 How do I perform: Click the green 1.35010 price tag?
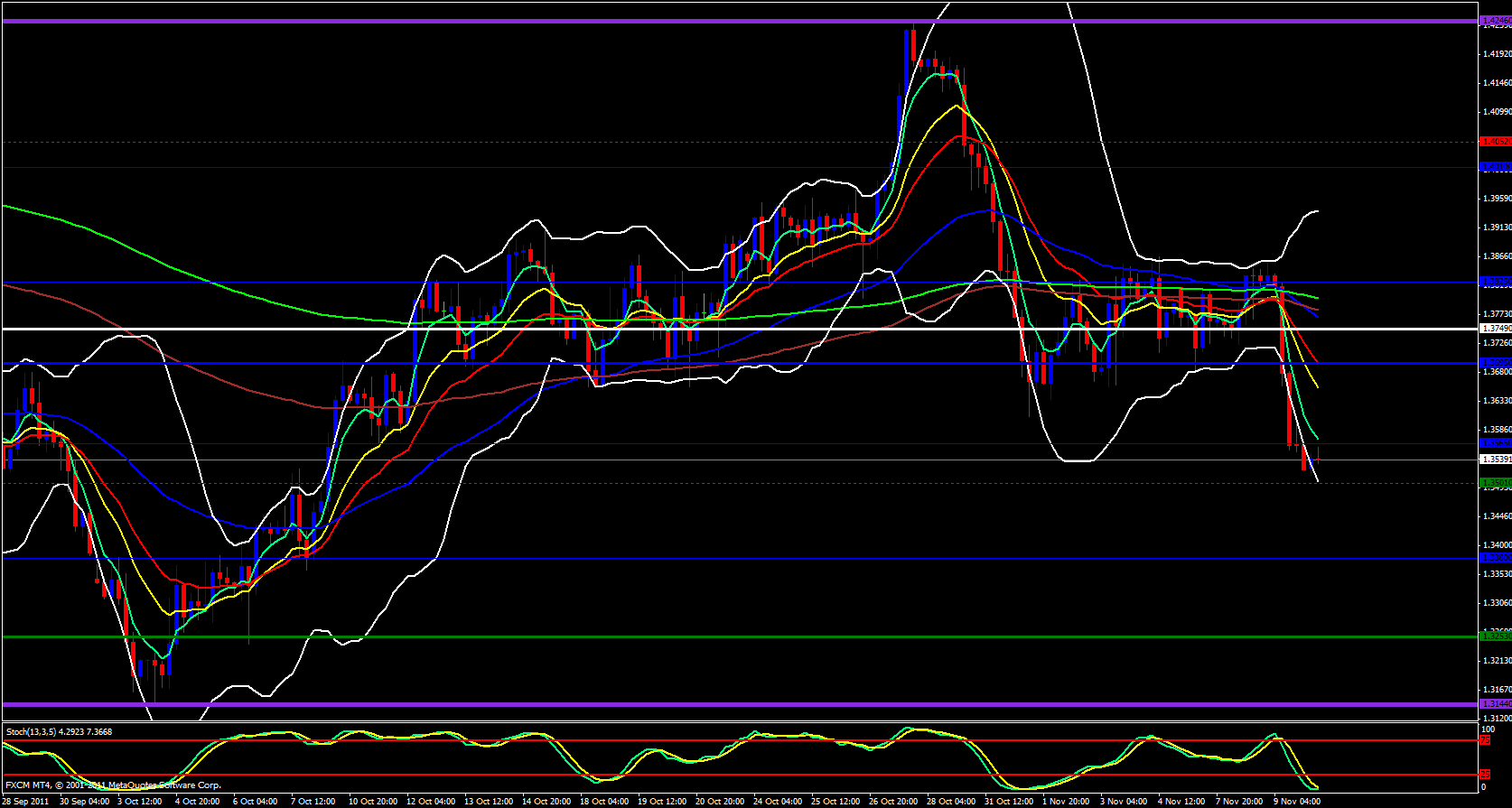1495,483
